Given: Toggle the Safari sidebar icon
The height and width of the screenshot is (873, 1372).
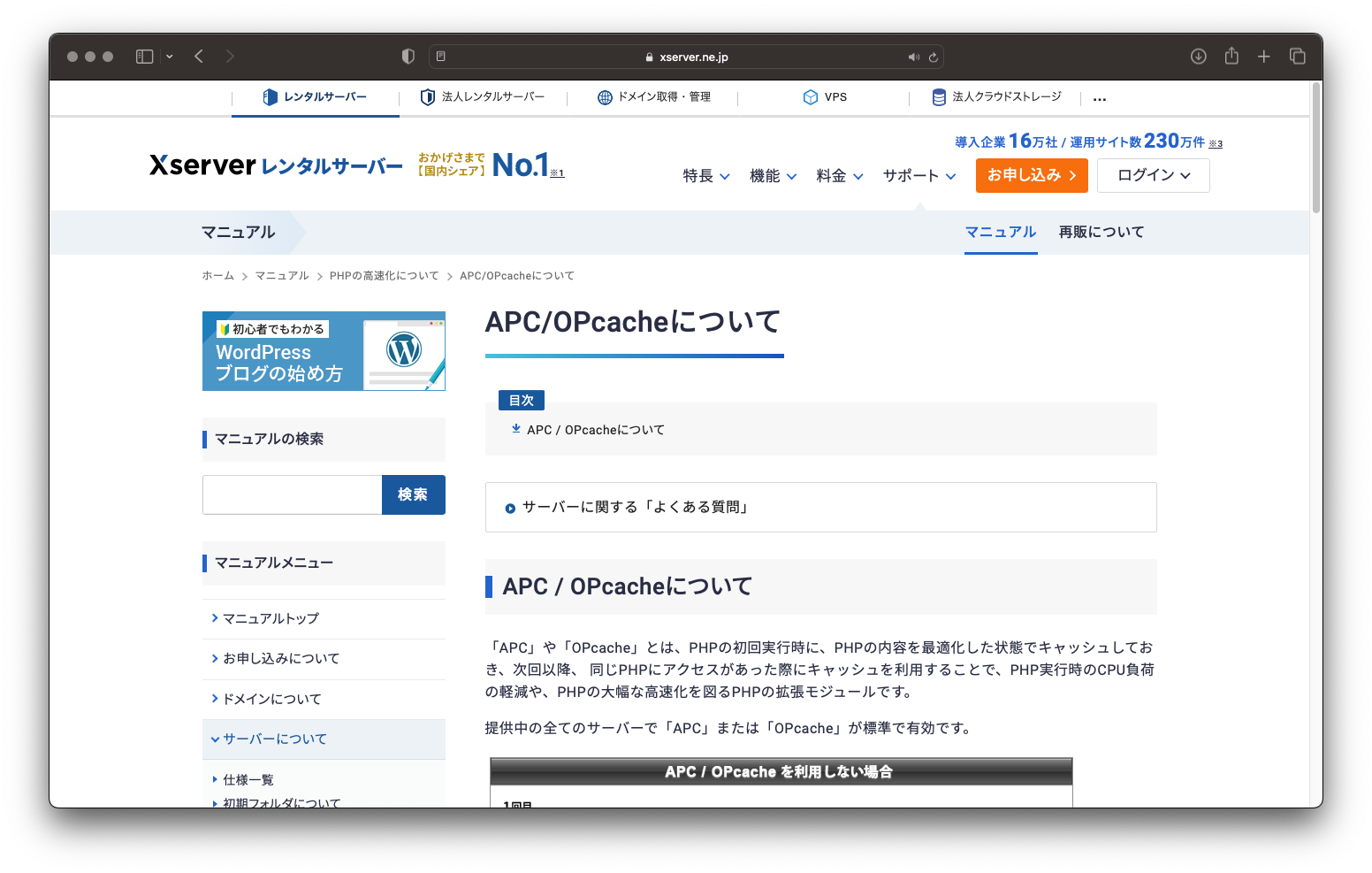Looking at the screenshot, I should pos(143,56).
